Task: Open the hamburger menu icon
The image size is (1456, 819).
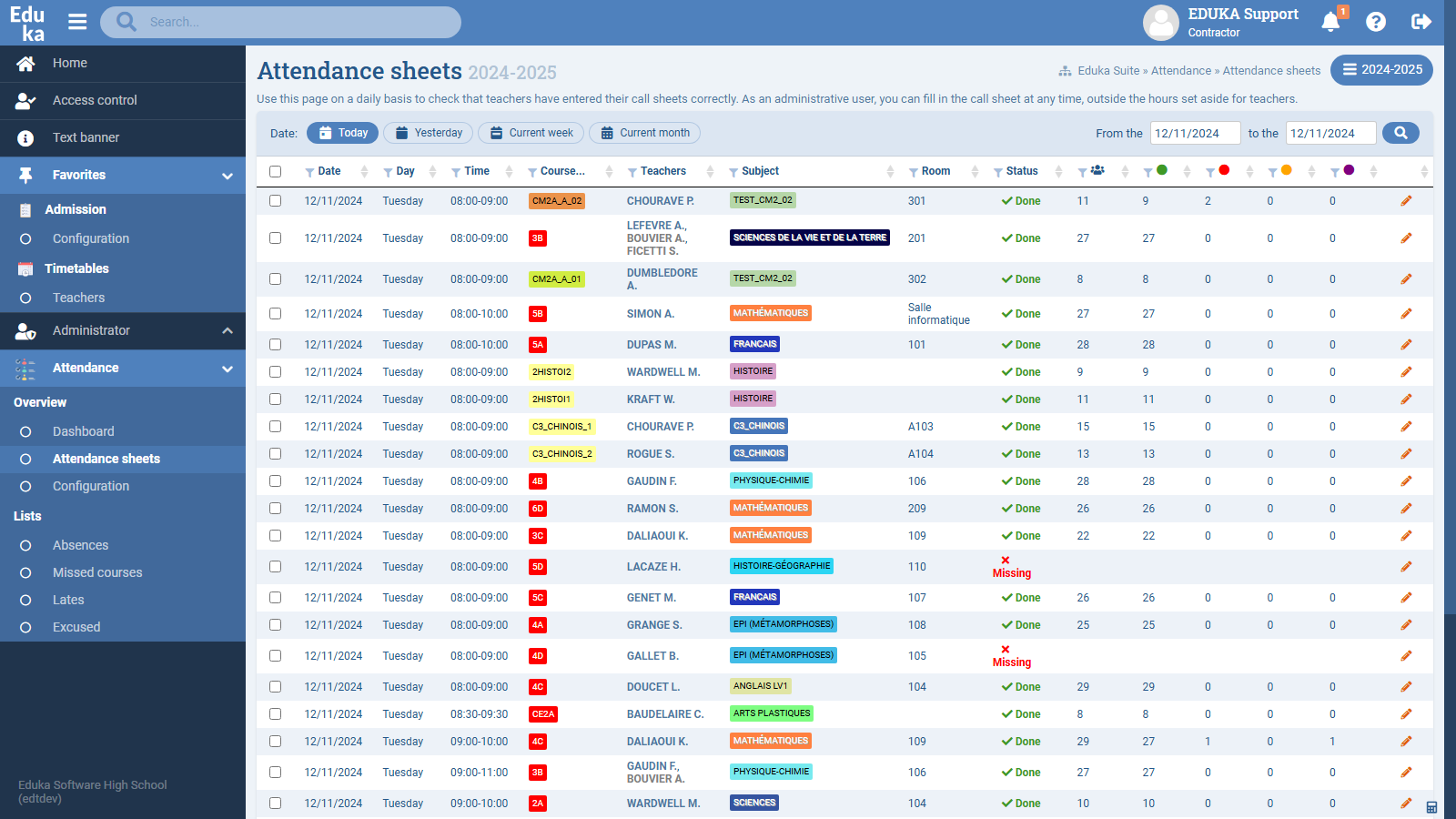Action: [77, 22]
